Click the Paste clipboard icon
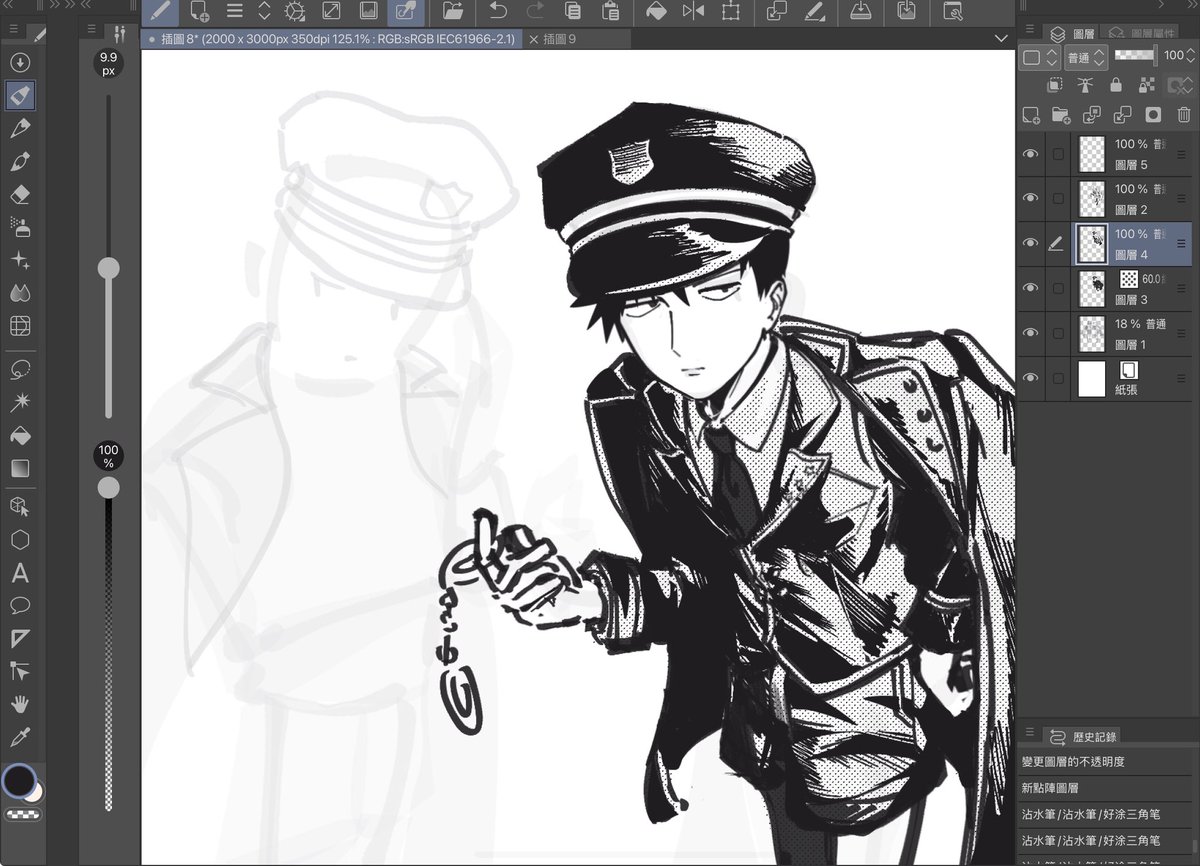 click(x=610, y=12)
